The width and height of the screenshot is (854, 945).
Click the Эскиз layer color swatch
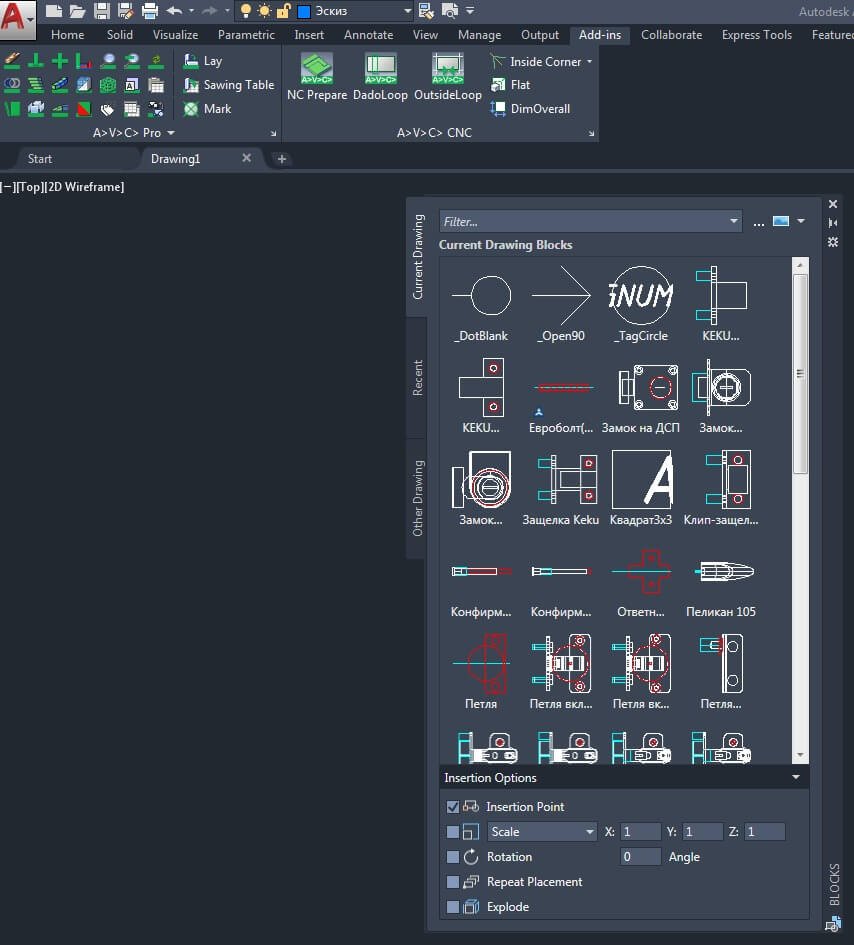[304, 11]
